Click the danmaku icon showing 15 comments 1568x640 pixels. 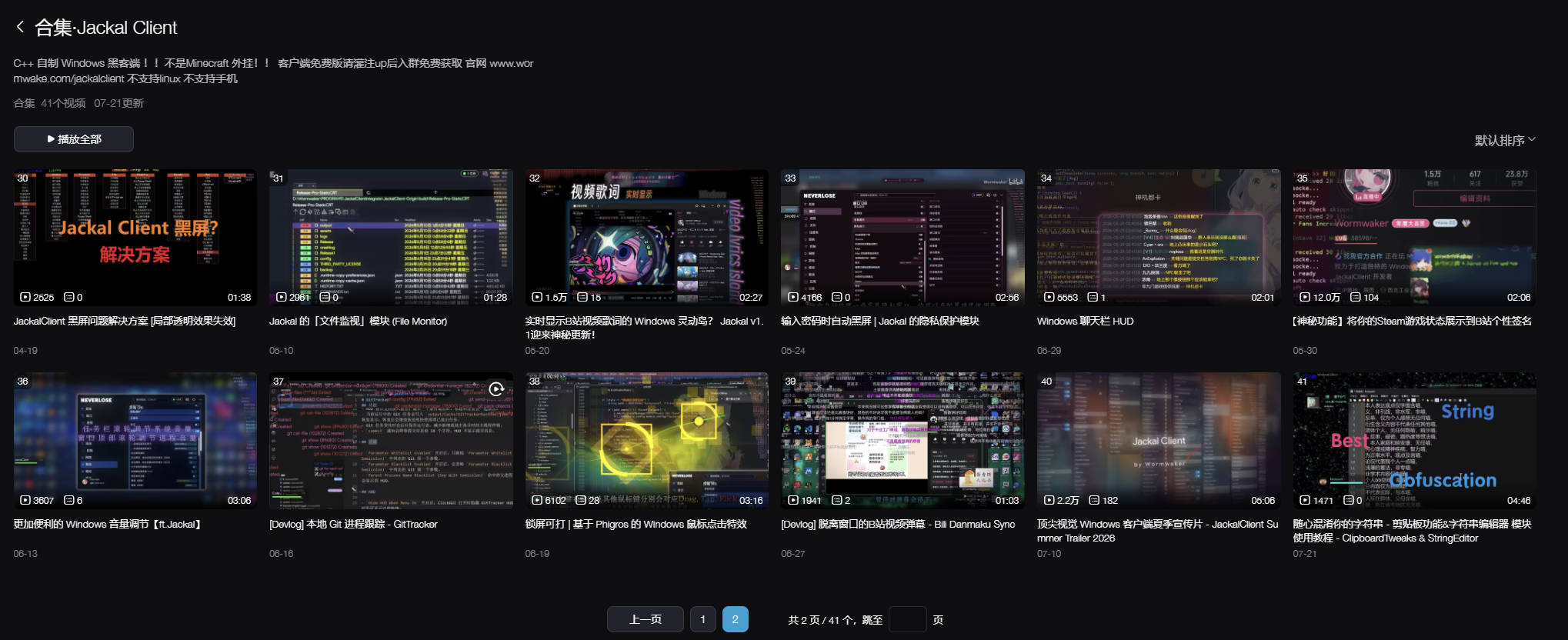(x=582, y=297)
